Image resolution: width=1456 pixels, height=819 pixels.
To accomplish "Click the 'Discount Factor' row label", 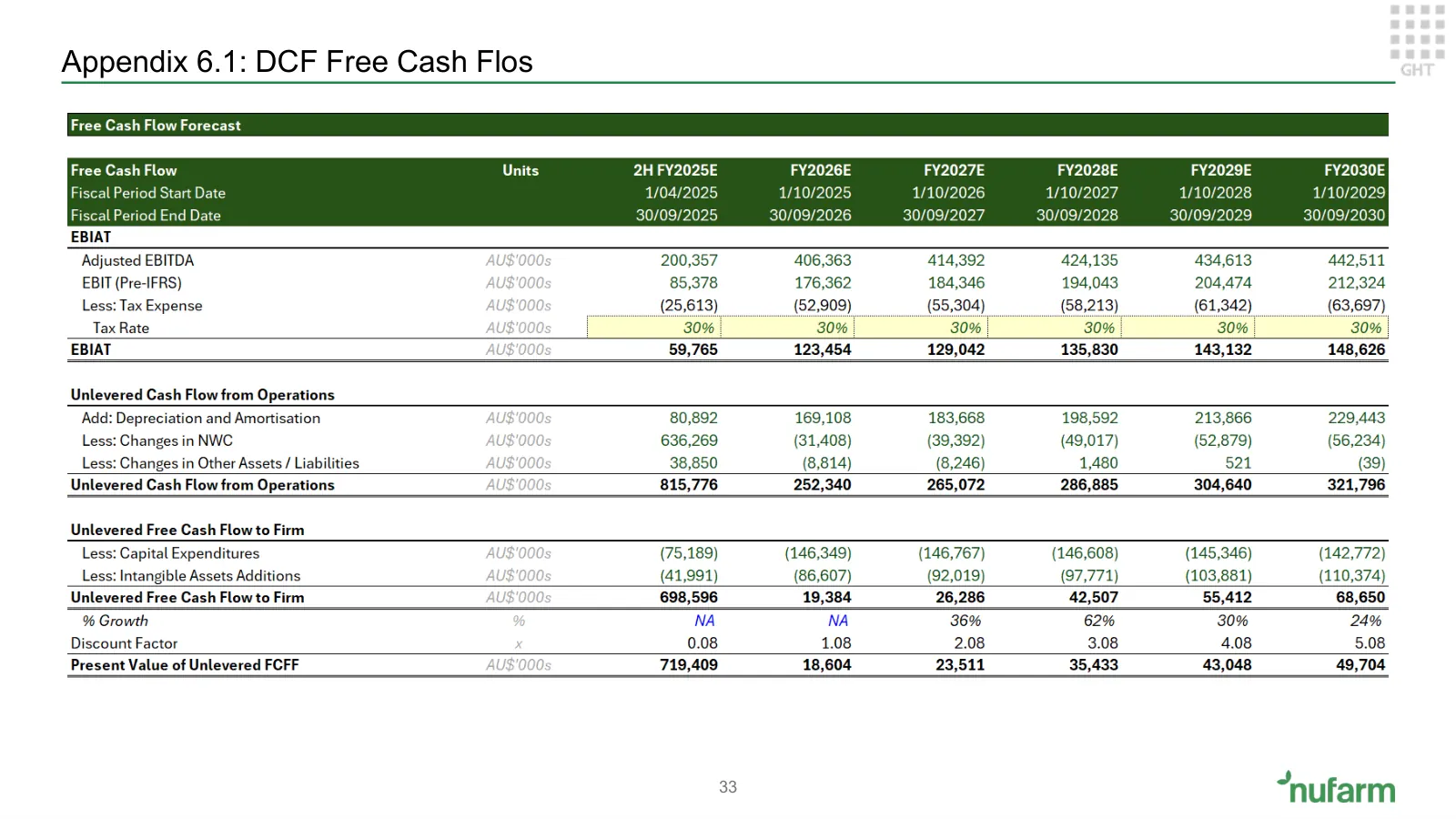I will (x=124, y=643).
